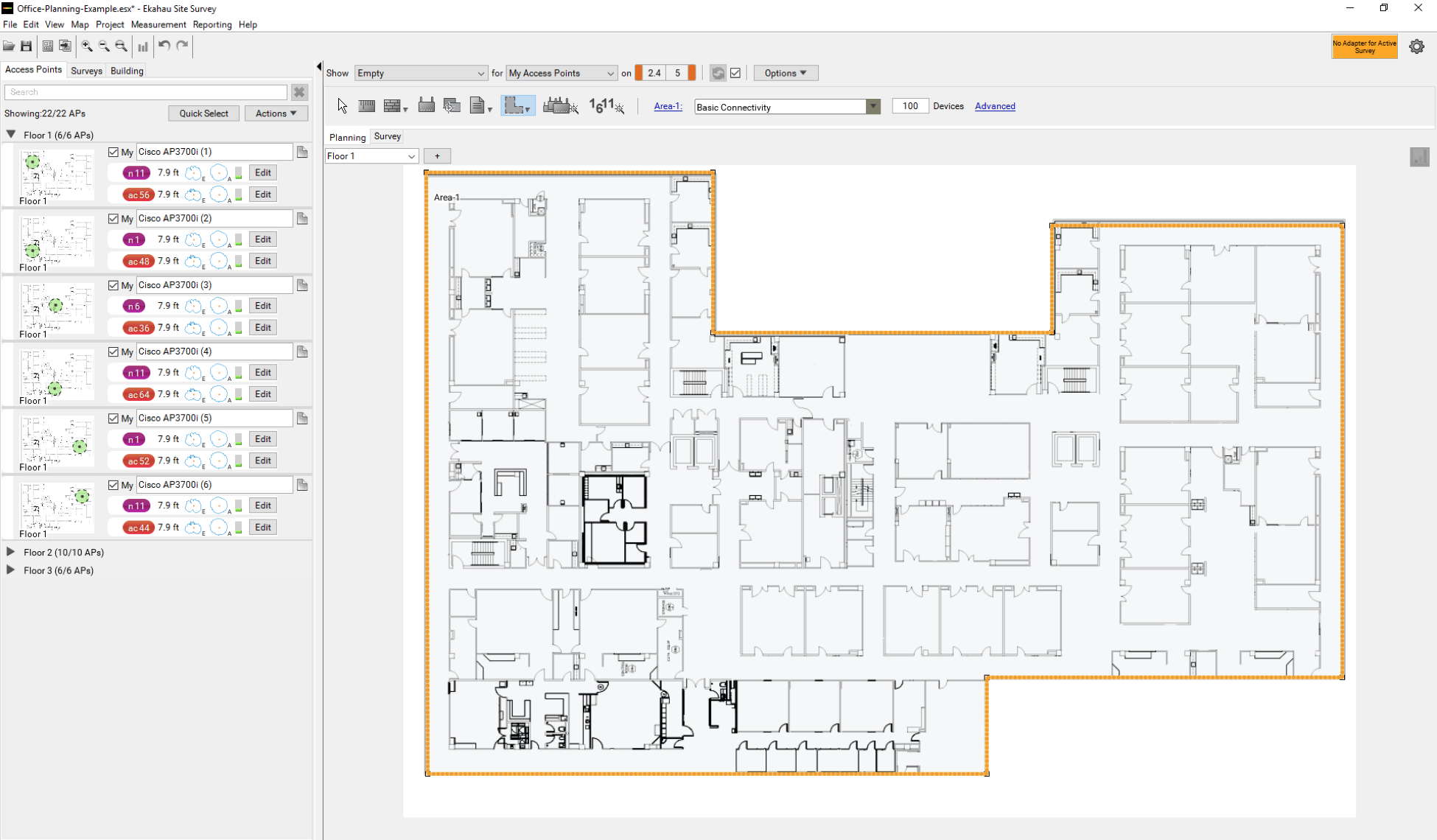The width and height of the screenshot is (1437, 840).
Task: Click the Area-1 link in toolbar
Action: pyautogui.click(x=668, y=106)
